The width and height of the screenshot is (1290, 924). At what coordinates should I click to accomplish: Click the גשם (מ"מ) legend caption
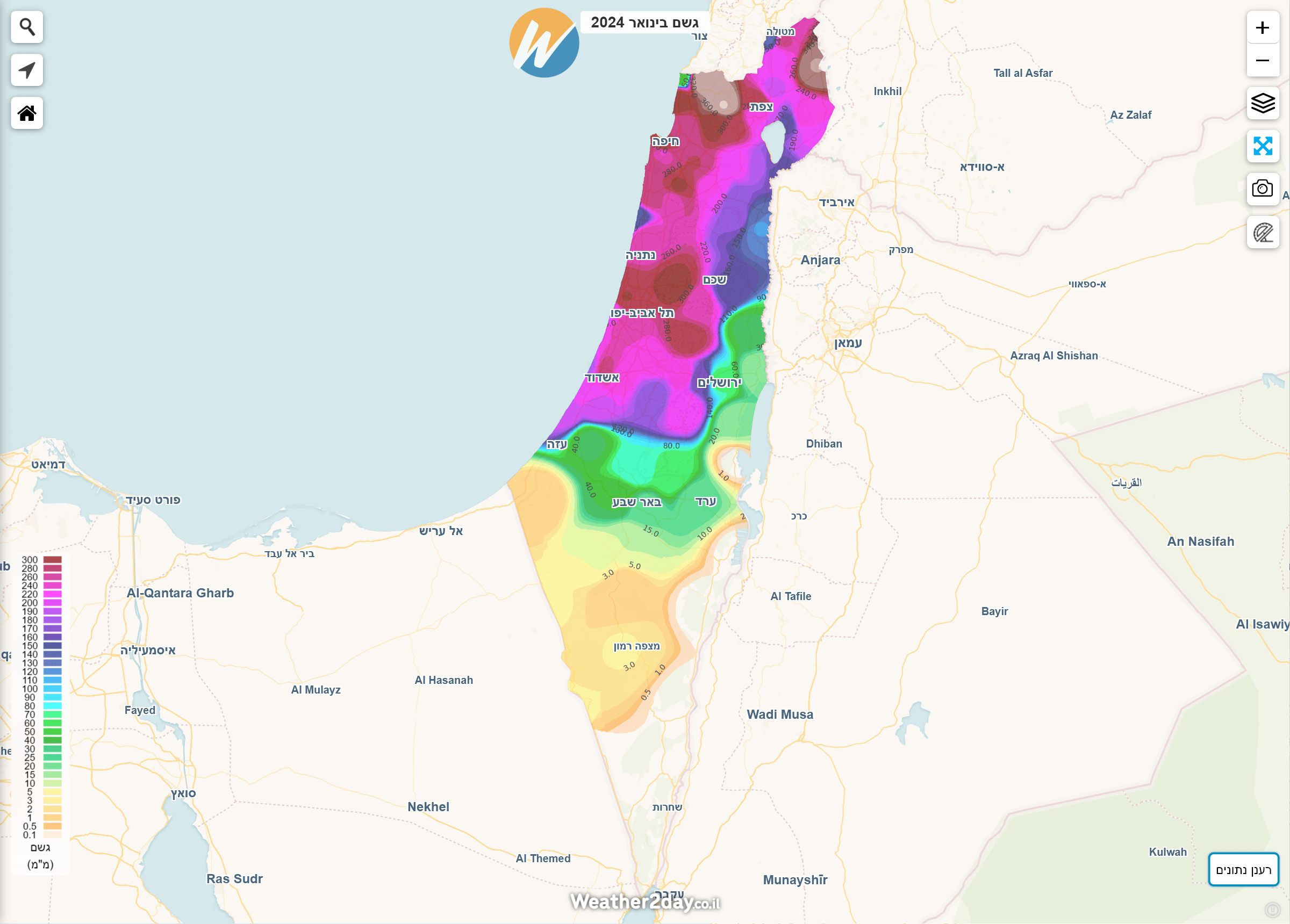tap(40, 856)
